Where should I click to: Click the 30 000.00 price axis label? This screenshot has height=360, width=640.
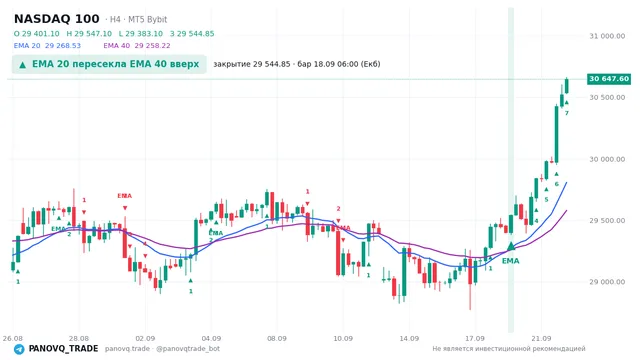607,159
